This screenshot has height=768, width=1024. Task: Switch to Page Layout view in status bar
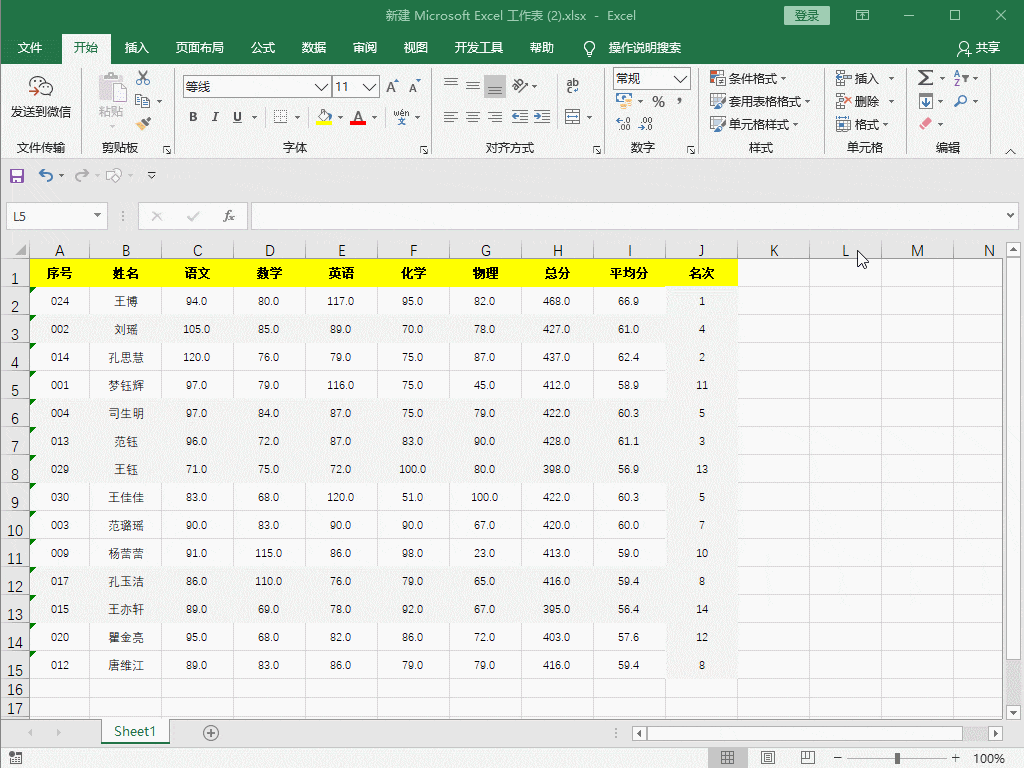click(767, 758)
